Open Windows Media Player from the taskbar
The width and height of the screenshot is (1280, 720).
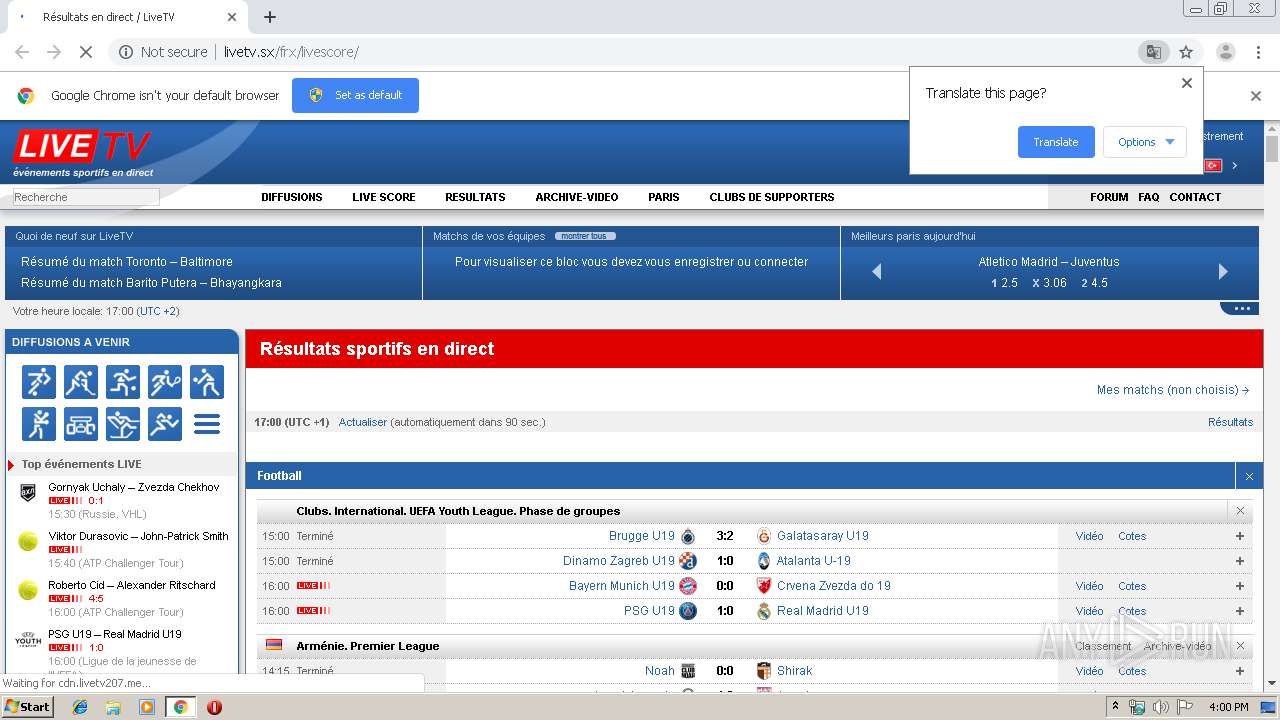[x=147, y=707]
